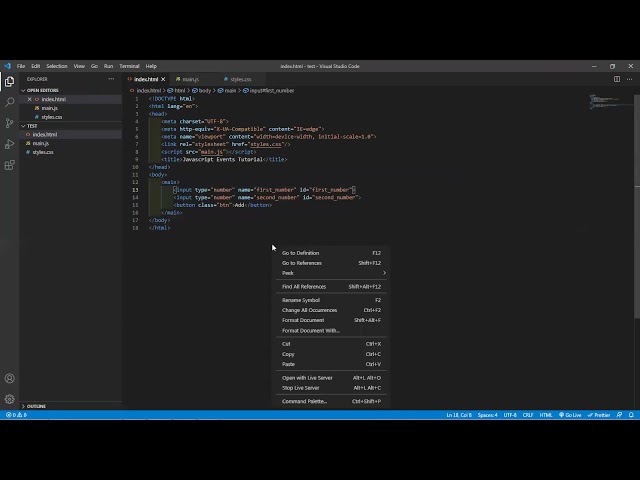Select styles.css in TEST folder
Screen dimensions: 640x480
[71, 152]
